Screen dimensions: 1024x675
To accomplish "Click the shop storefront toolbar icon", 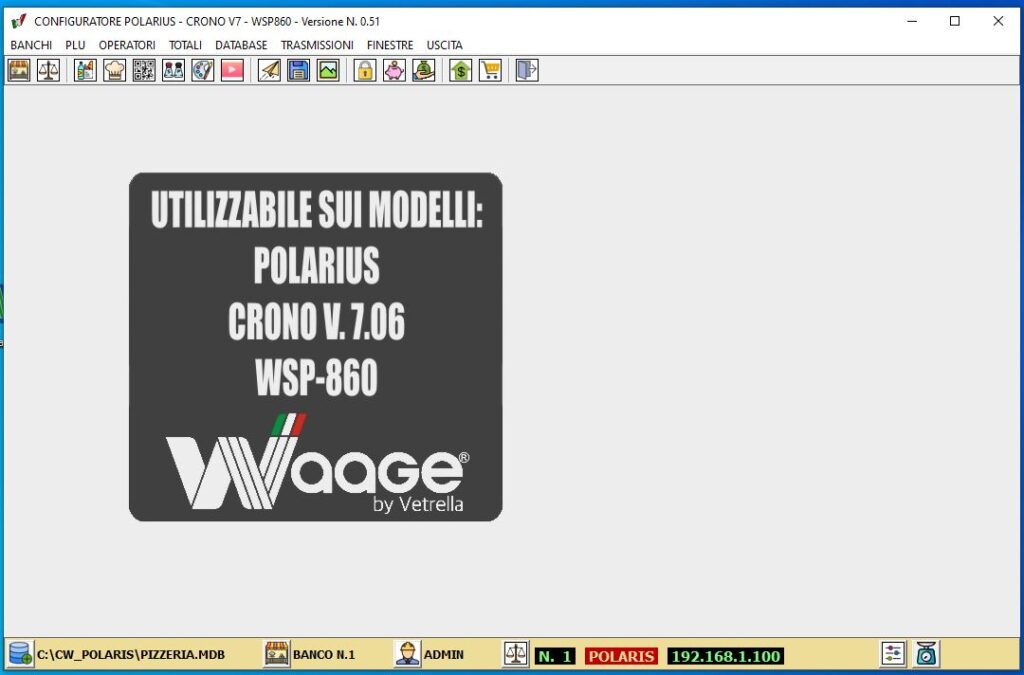I will click(19, 70).
